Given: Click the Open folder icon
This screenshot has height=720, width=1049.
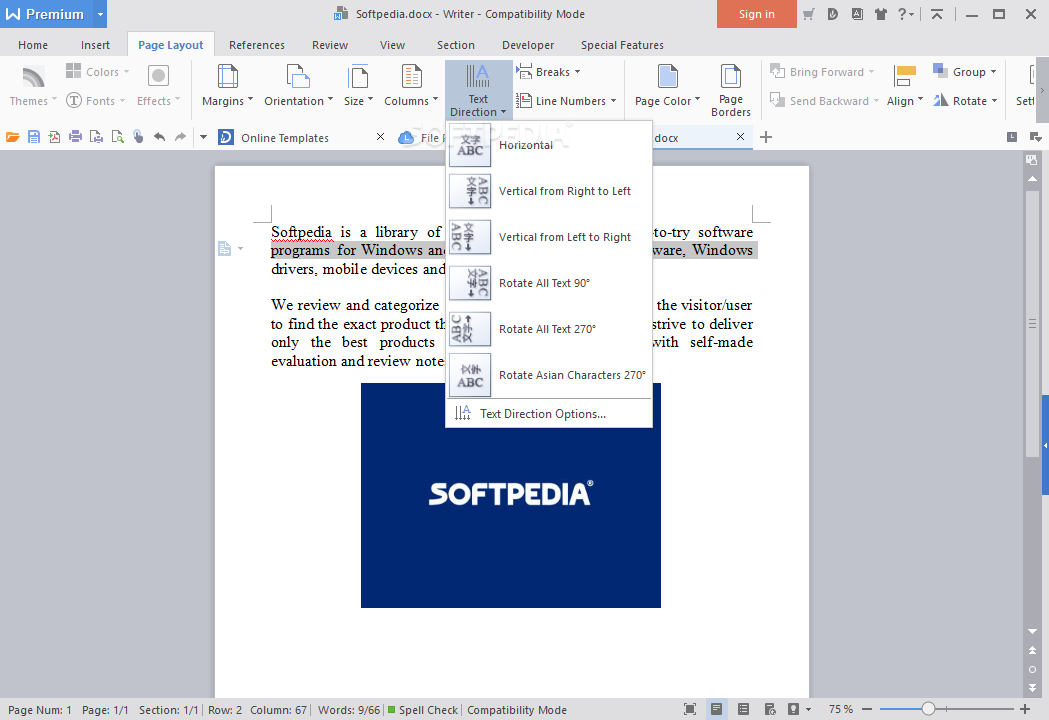Looking at the screenshot, I should coord(13,137).
